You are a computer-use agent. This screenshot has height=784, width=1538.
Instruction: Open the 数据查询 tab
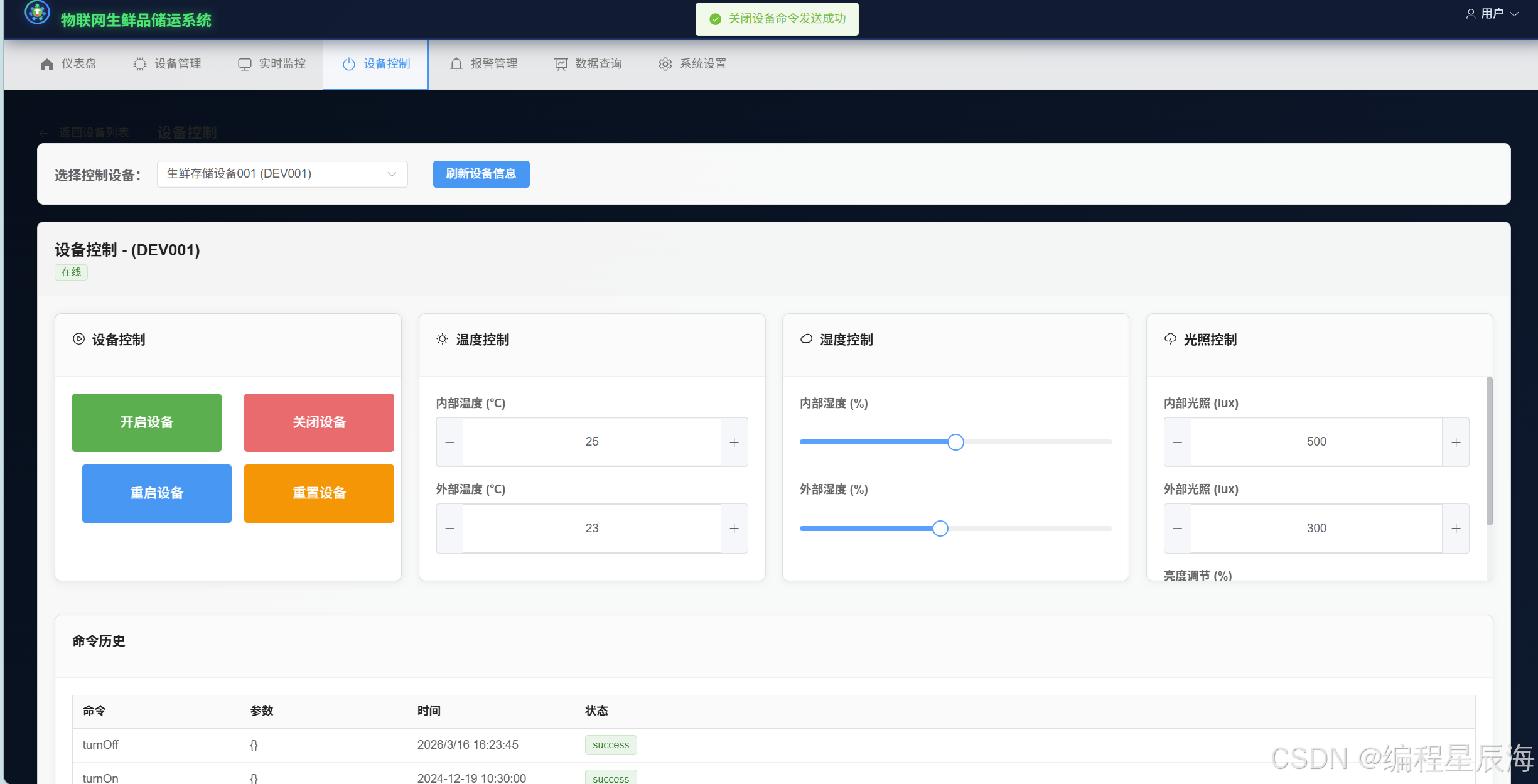(598, 64)
